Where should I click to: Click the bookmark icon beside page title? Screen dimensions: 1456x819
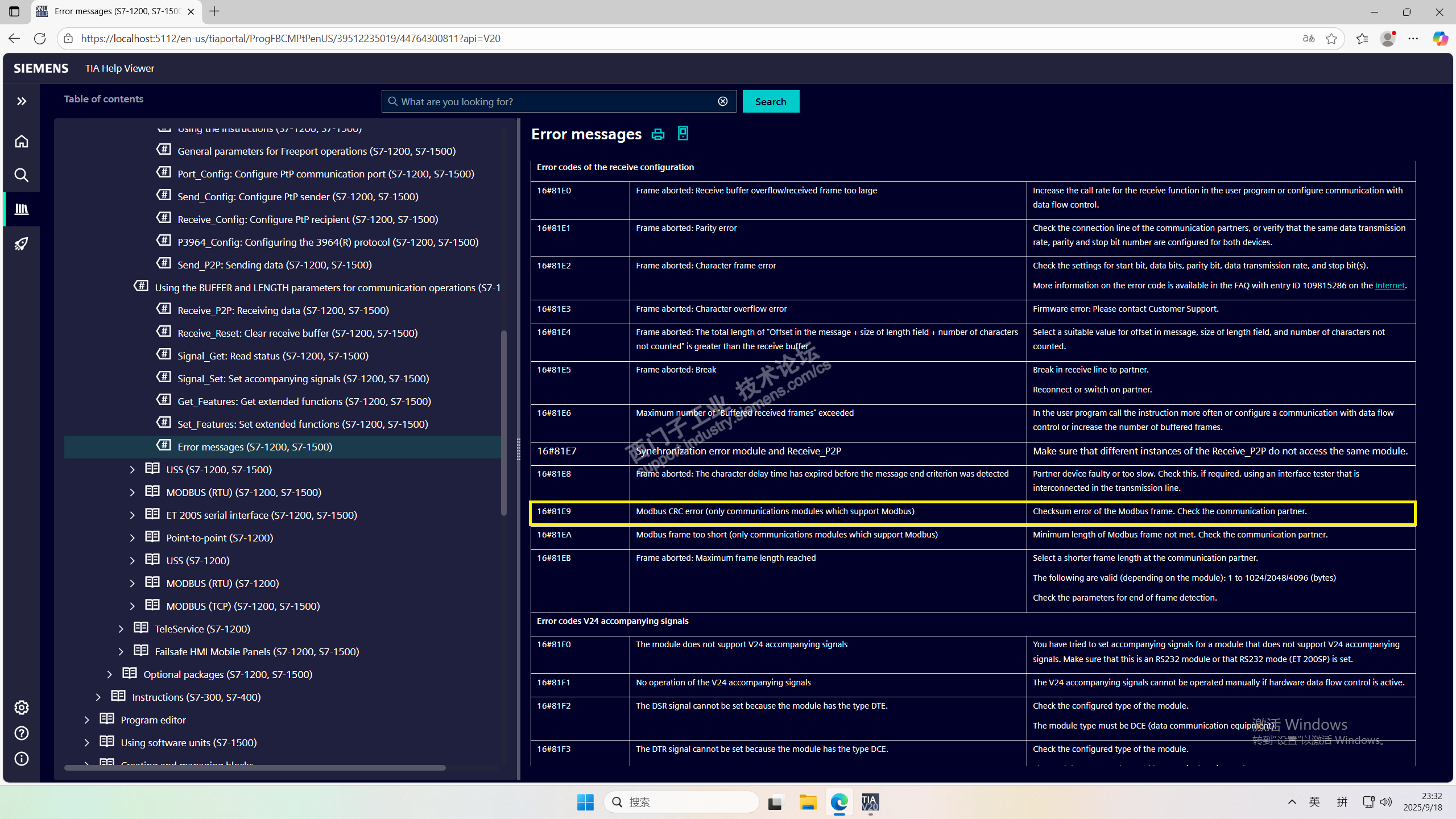pyautogui.click(x=683, y=134)
